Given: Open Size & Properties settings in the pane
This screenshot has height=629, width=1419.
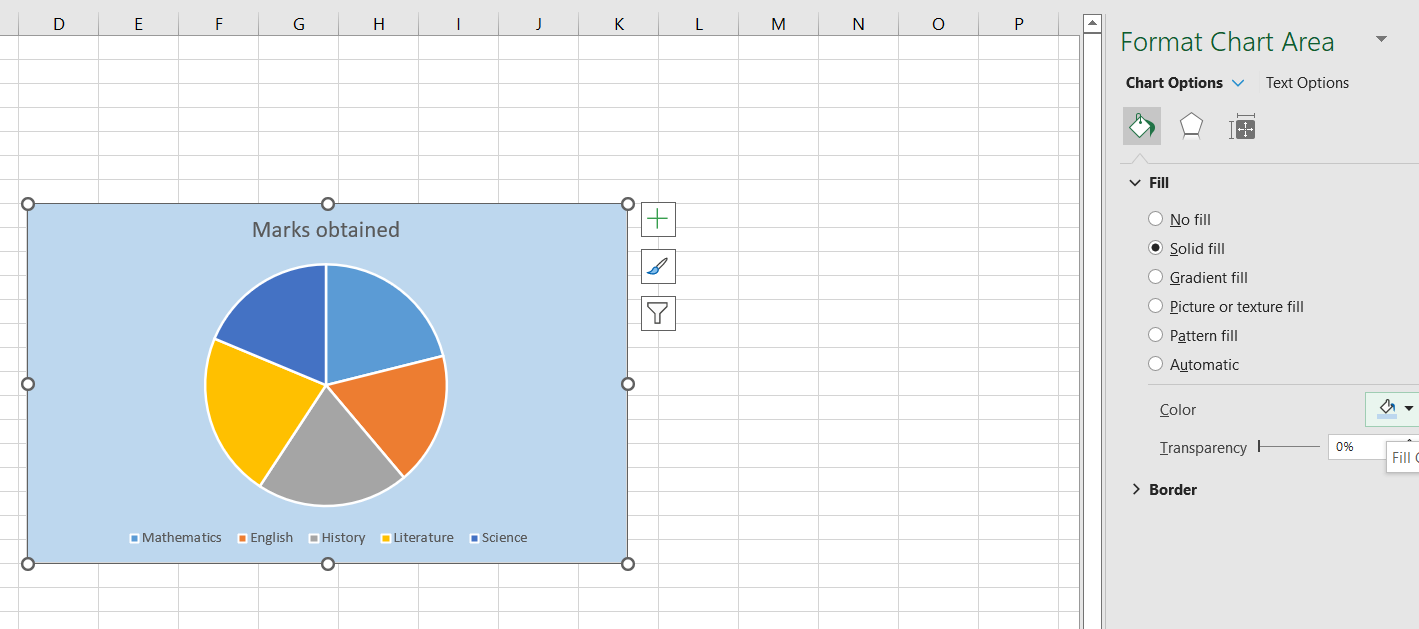Looking at the screenshot, I should pyautogui.click(x=1241, y=126).
